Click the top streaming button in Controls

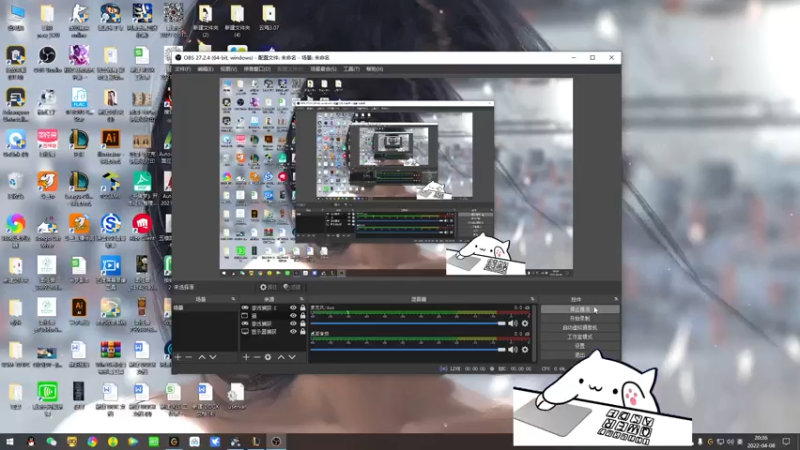coord(580,309)
